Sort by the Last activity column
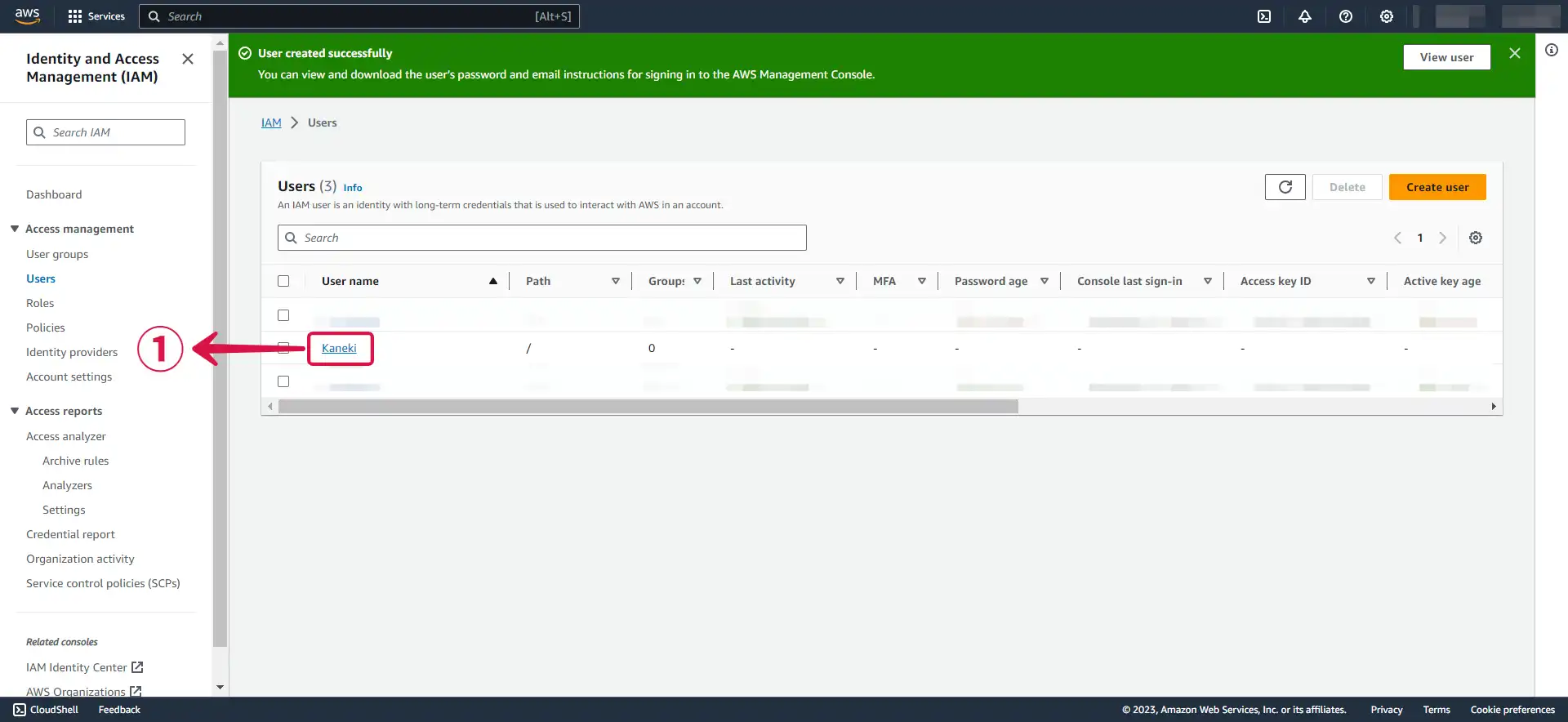 pyautogui.click(x=840, y=281)
